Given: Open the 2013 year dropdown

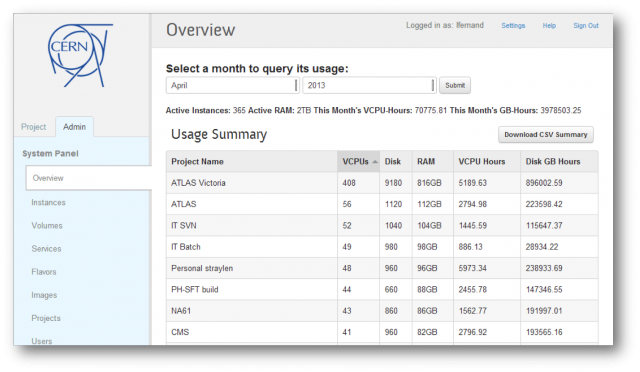Looking at the screenshot, I should (x=369, y=85).
